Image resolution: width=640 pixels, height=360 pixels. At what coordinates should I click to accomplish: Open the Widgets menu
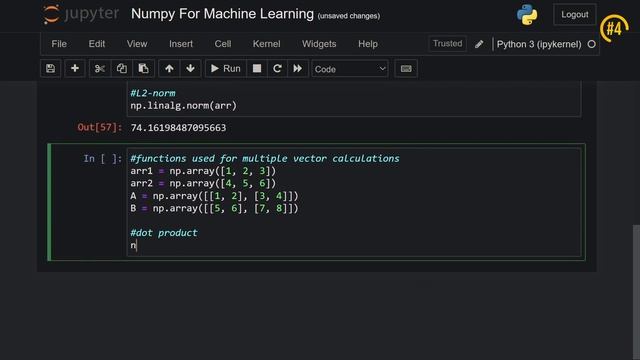coord(319,44)
